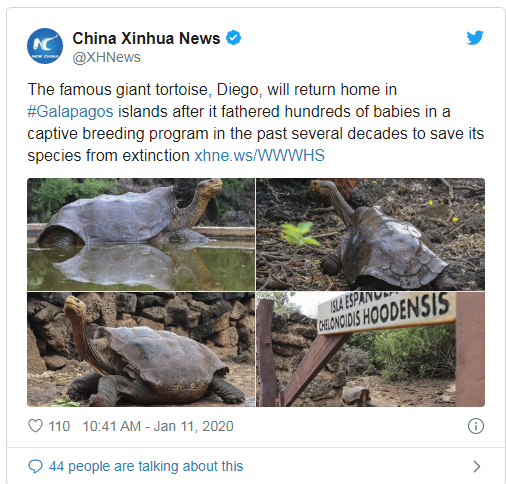The width and height of the screenshot is (506, 484).
Task: Open 44 people are talking about this
Action: (146, 466)
